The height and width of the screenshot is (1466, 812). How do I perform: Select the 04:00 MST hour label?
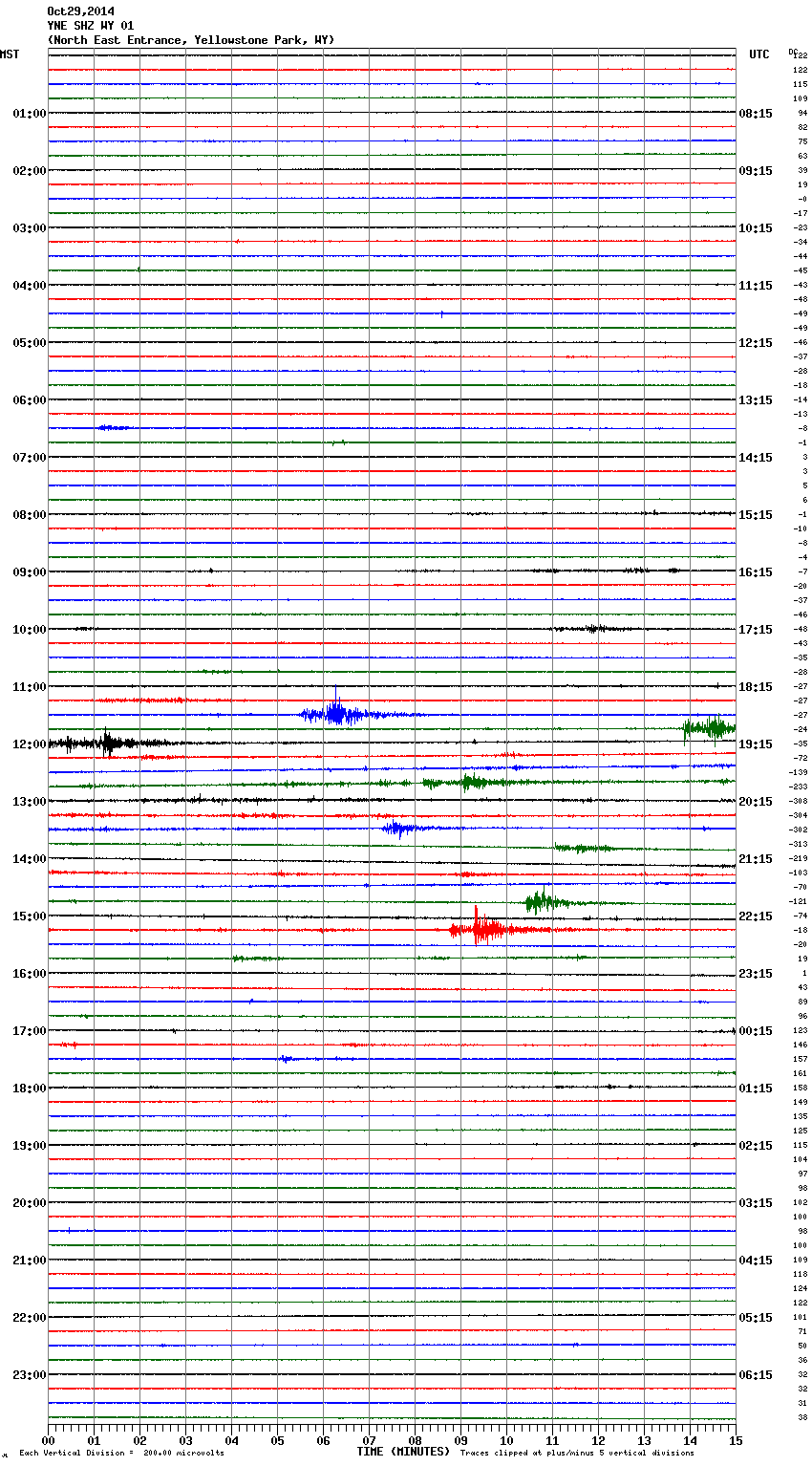click(30, 286)
